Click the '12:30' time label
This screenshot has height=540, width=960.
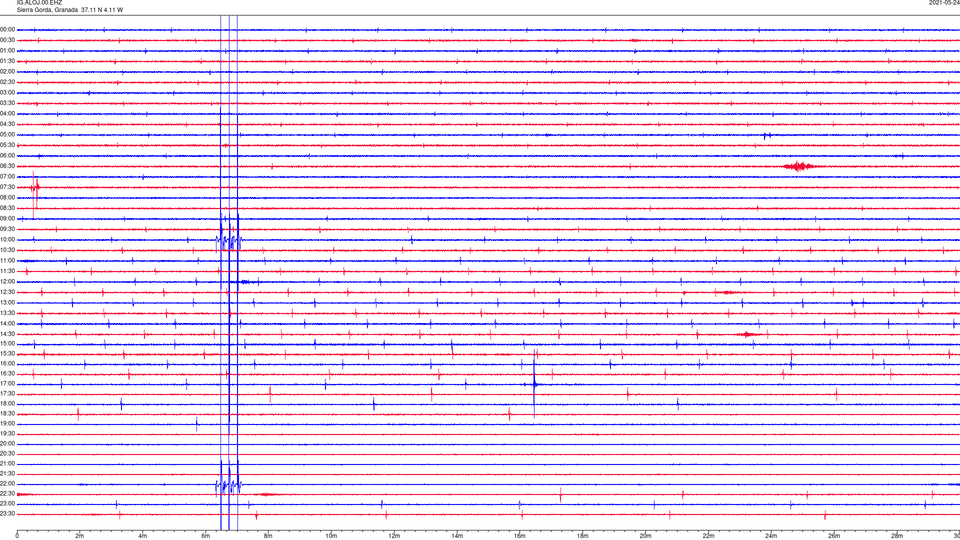7,293
